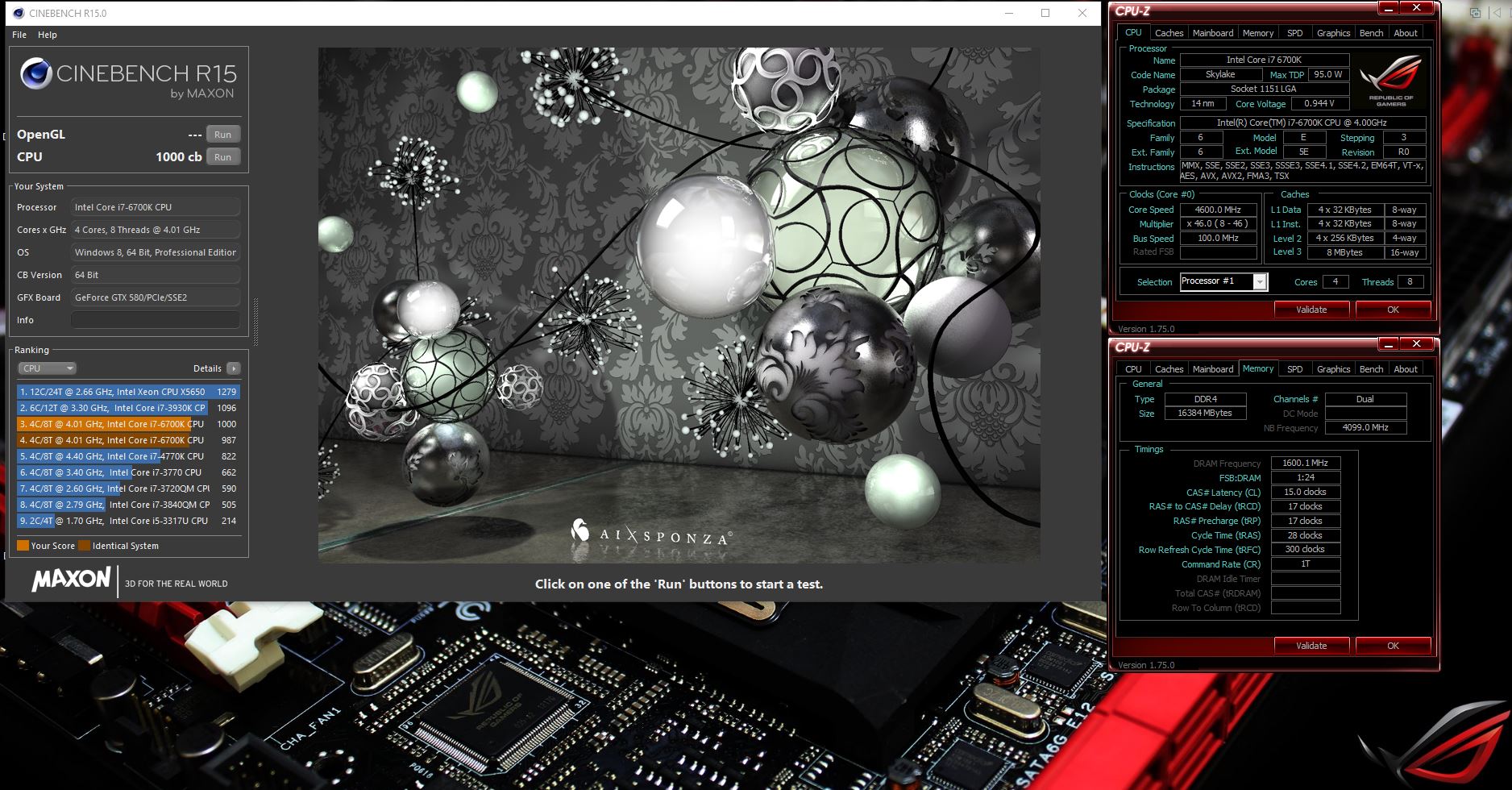This screenshot has height=790, width=1512.
Task: Click the DRAM Frequency 1600.1 MHz value
Action: point(1305,464)
